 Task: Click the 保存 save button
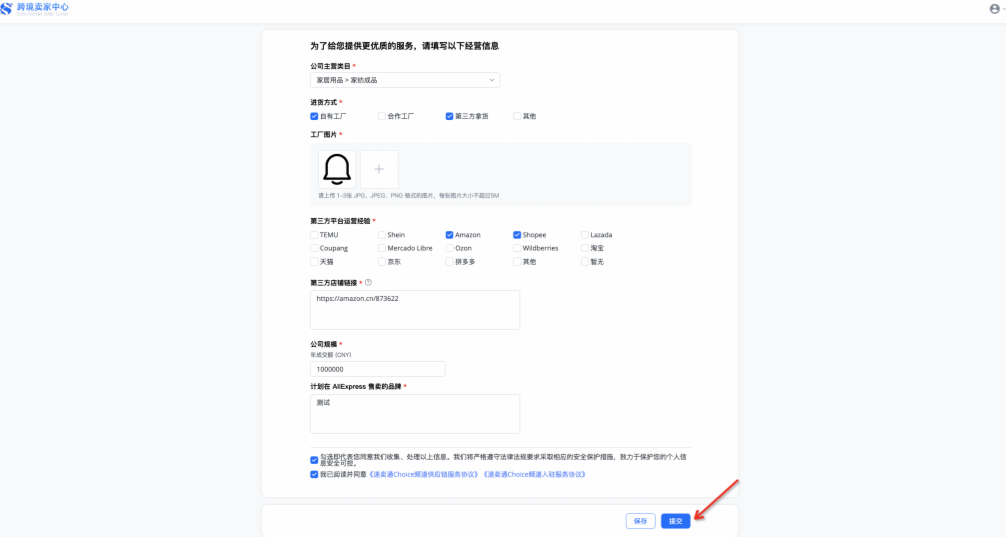[640, 521]
